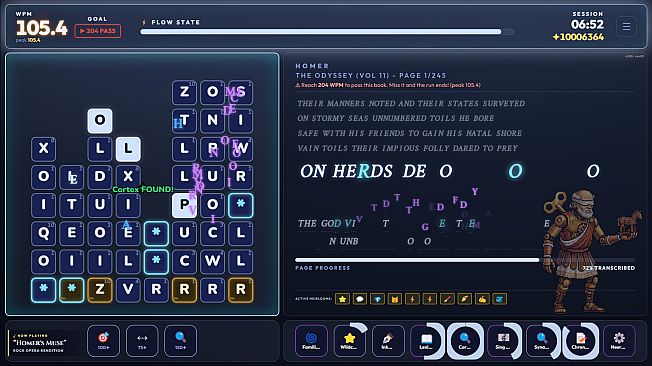Inspect the star heirloom icon
The image size is (652, 366).
point(342,299)
